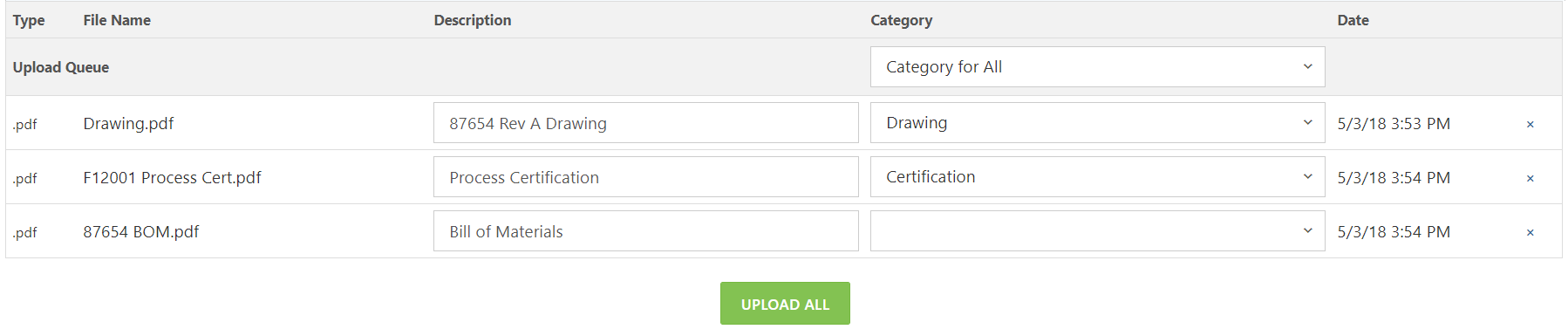The height and width of the screenshot is (329, 1568).
Task: Click the Date column header
Action: [x=1353, y=20]
